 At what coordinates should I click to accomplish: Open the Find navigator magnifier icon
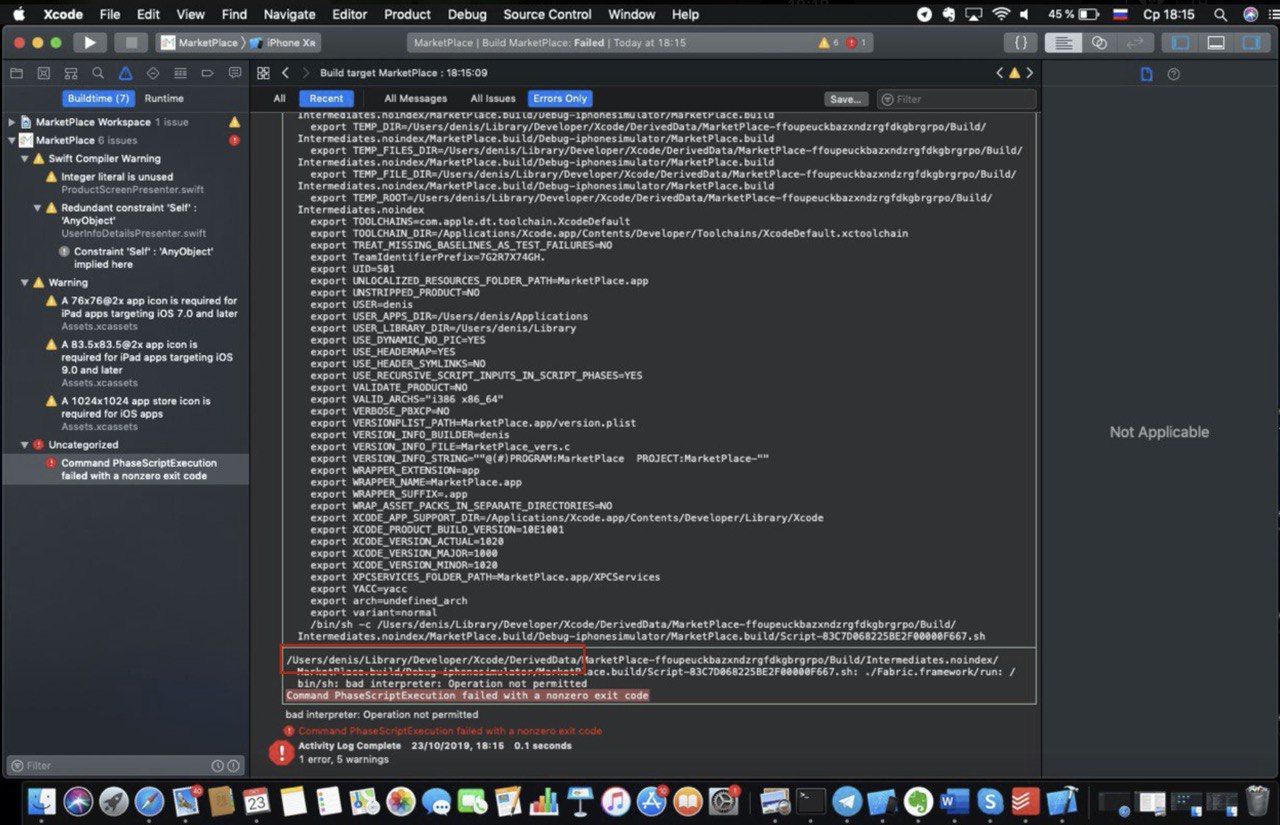coord(98,73)
